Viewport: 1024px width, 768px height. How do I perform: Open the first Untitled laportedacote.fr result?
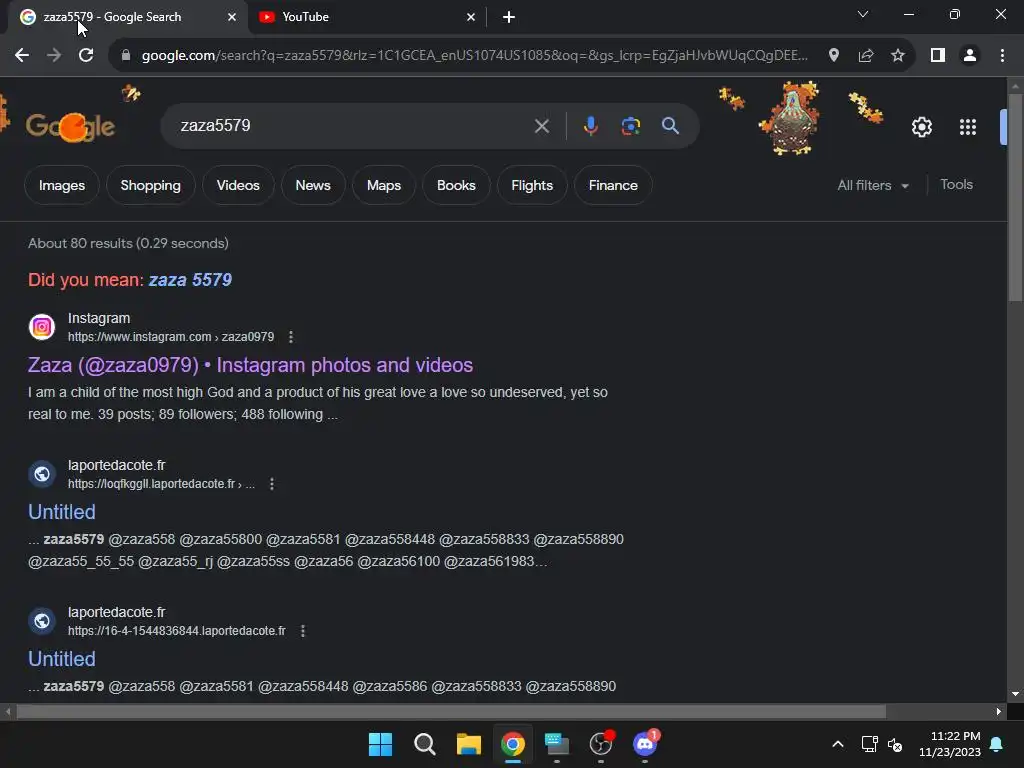61,512
